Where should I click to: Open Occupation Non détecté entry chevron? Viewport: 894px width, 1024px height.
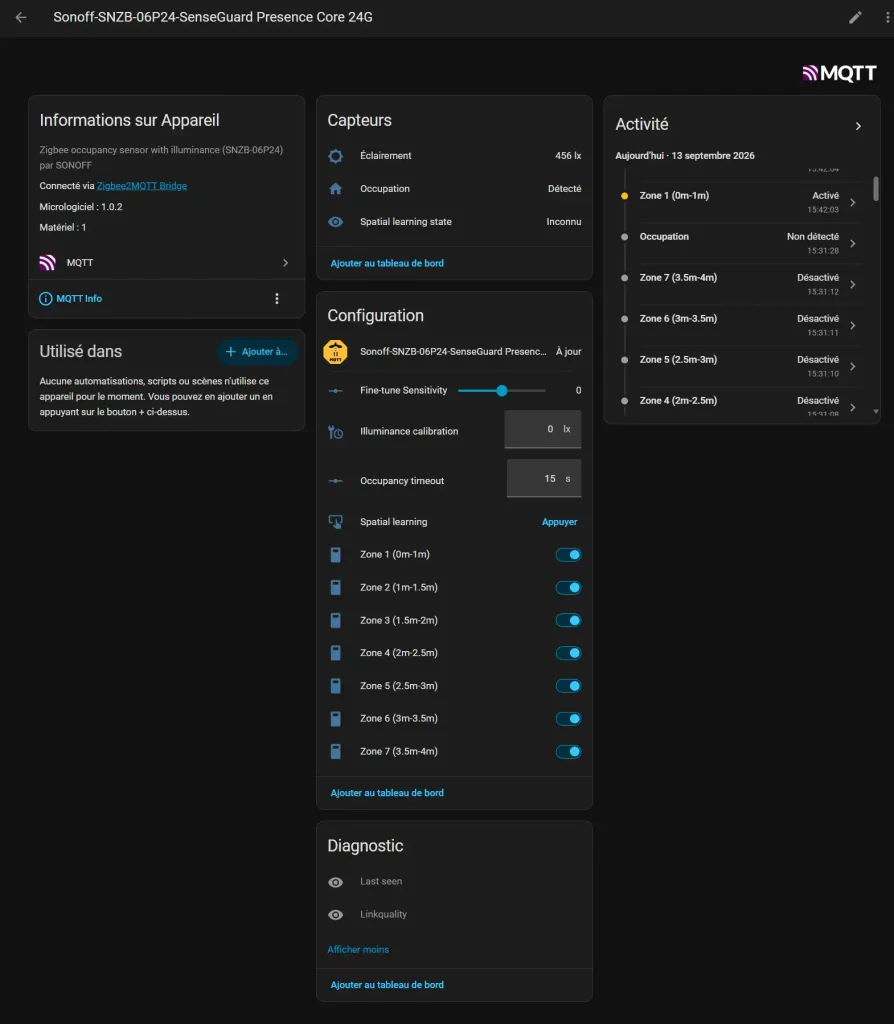[853, 244]
